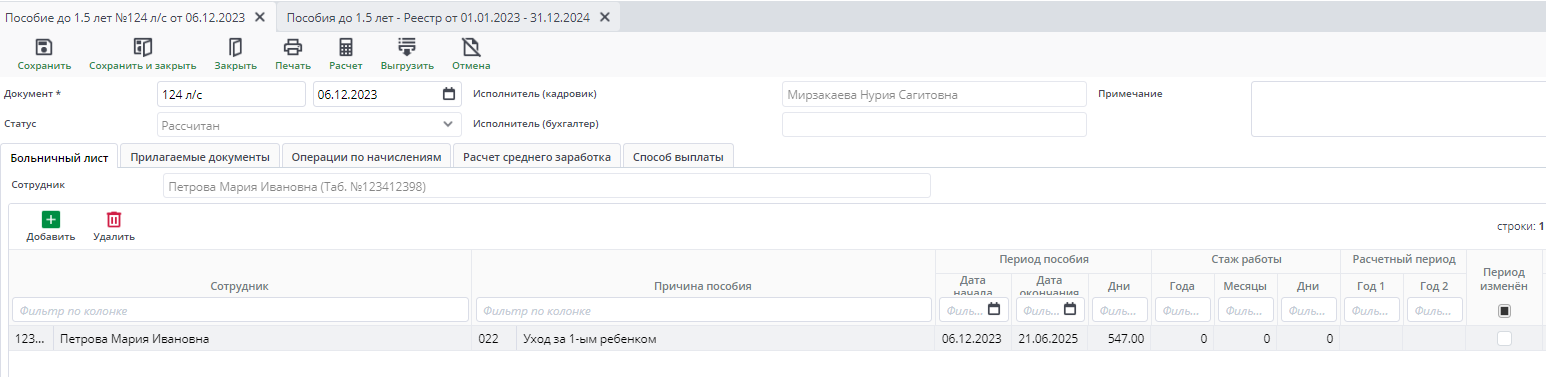
Task: Add a row with green Добавить icon
Action: click(x=50, y=219)
